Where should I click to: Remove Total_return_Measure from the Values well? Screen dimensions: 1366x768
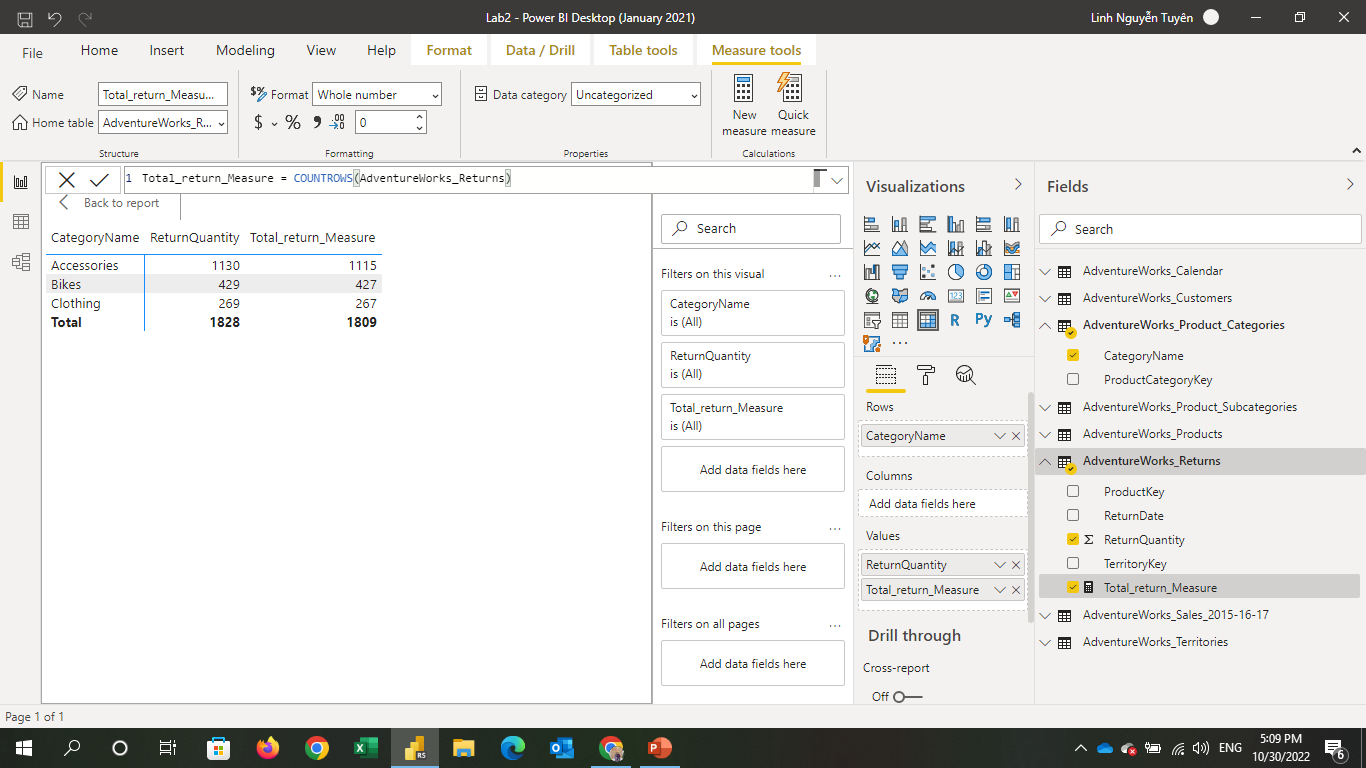tap(1016, 590)
